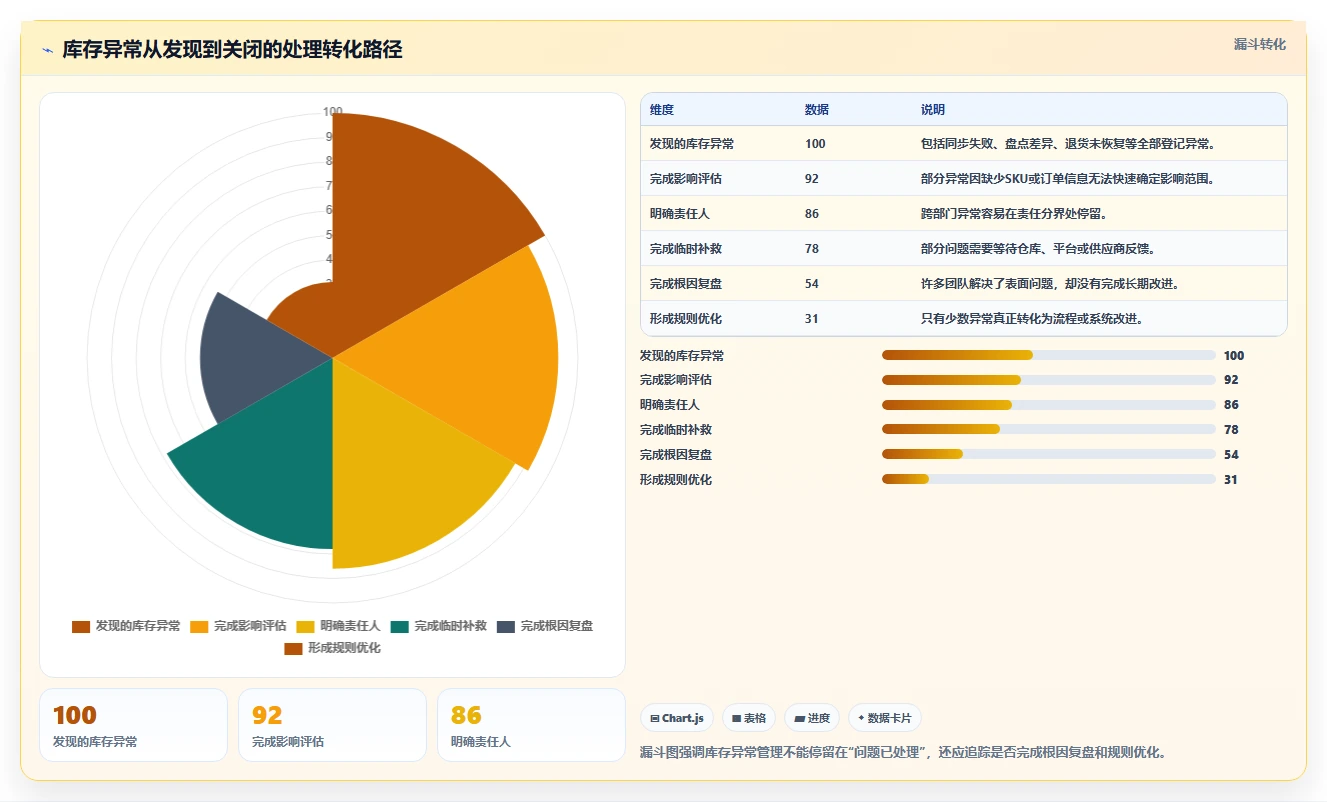Open the data card showing 92

pos(332,725)
